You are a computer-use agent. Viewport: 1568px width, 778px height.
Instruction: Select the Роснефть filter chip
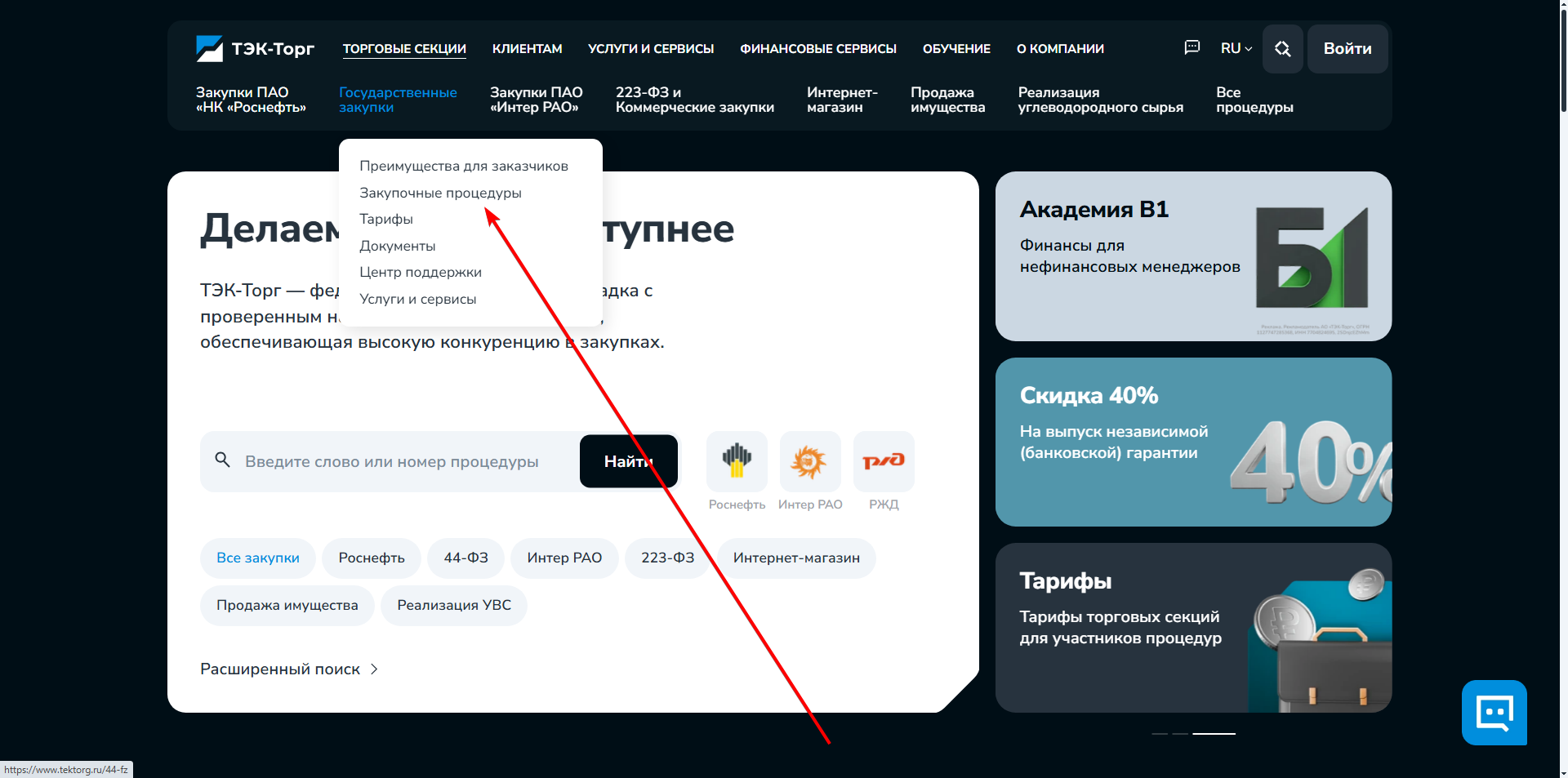pyautogui.click(x=372, y=558)
